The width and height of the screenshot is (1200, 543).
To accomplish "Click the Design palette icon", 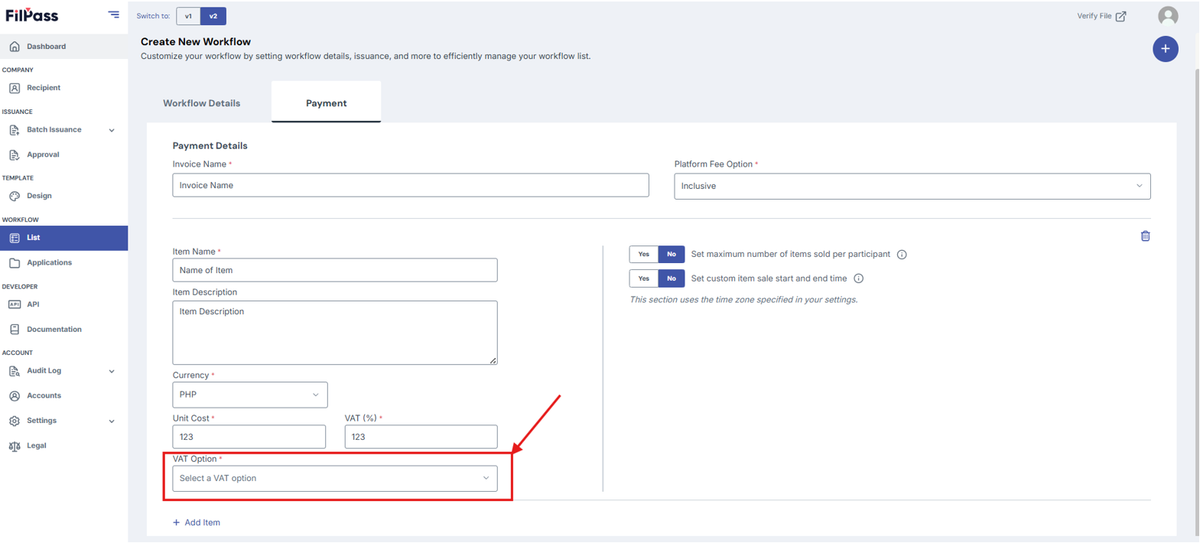I will [14, 196].
